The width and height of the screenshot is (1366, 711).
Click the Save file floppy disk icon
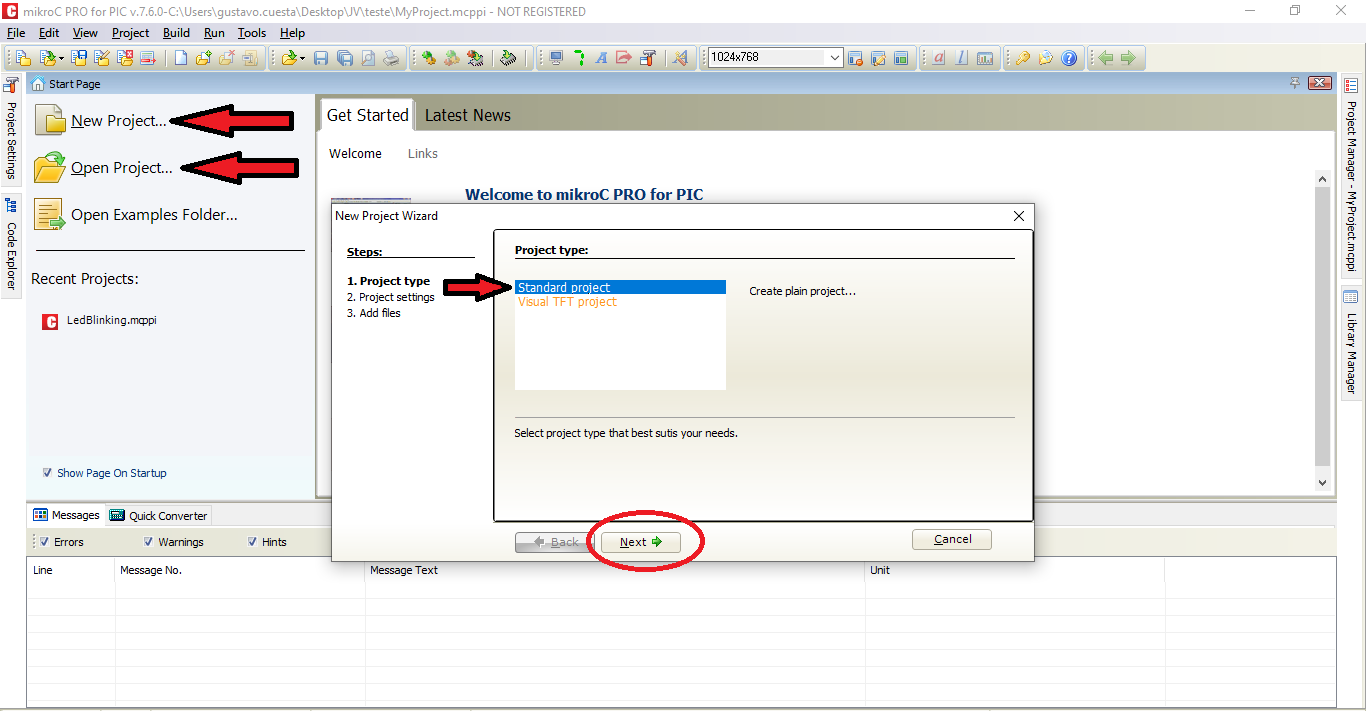[321, 58]
